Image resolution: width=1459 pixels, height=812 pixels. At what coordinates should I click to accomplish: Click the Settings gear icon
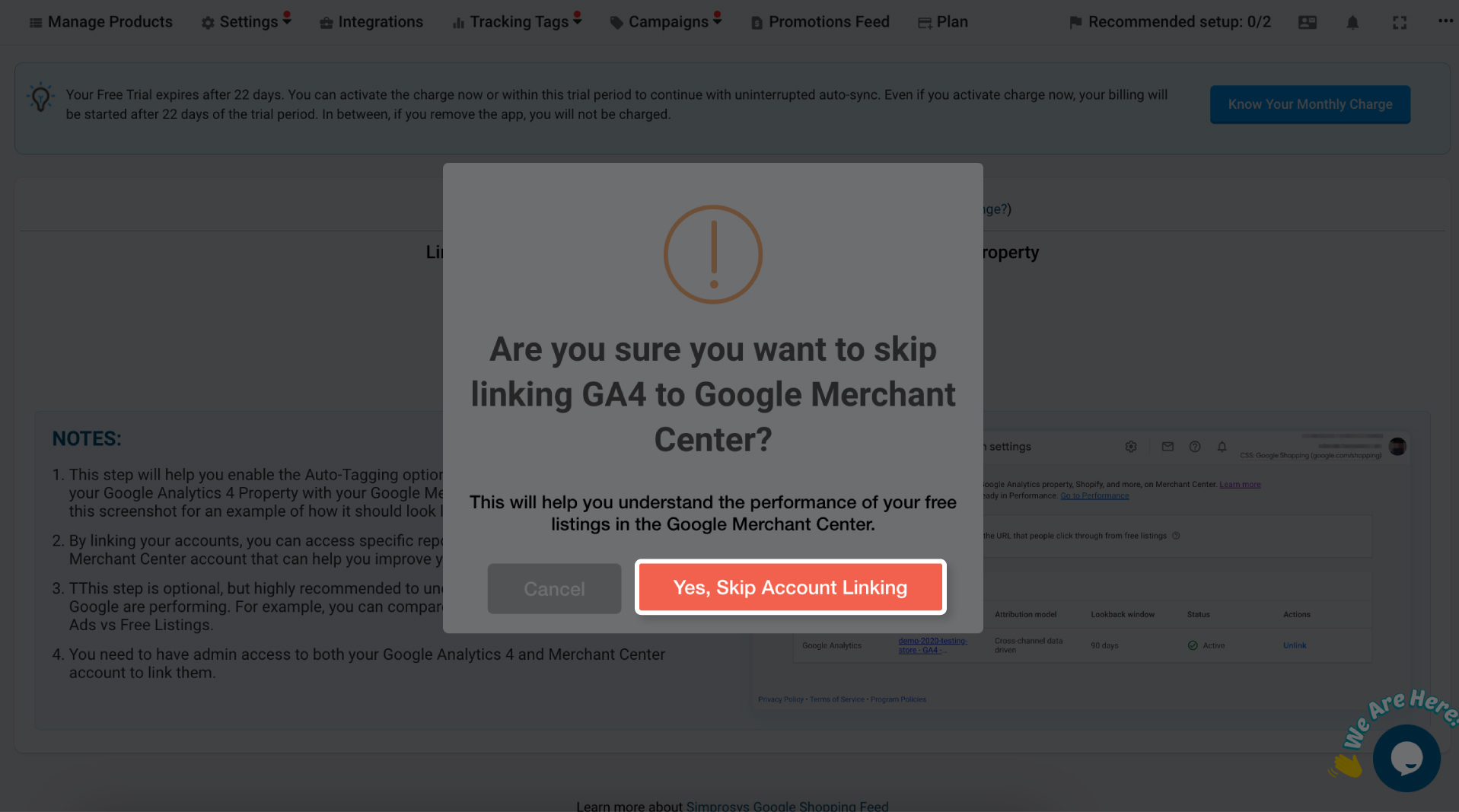tap(208, 23)
